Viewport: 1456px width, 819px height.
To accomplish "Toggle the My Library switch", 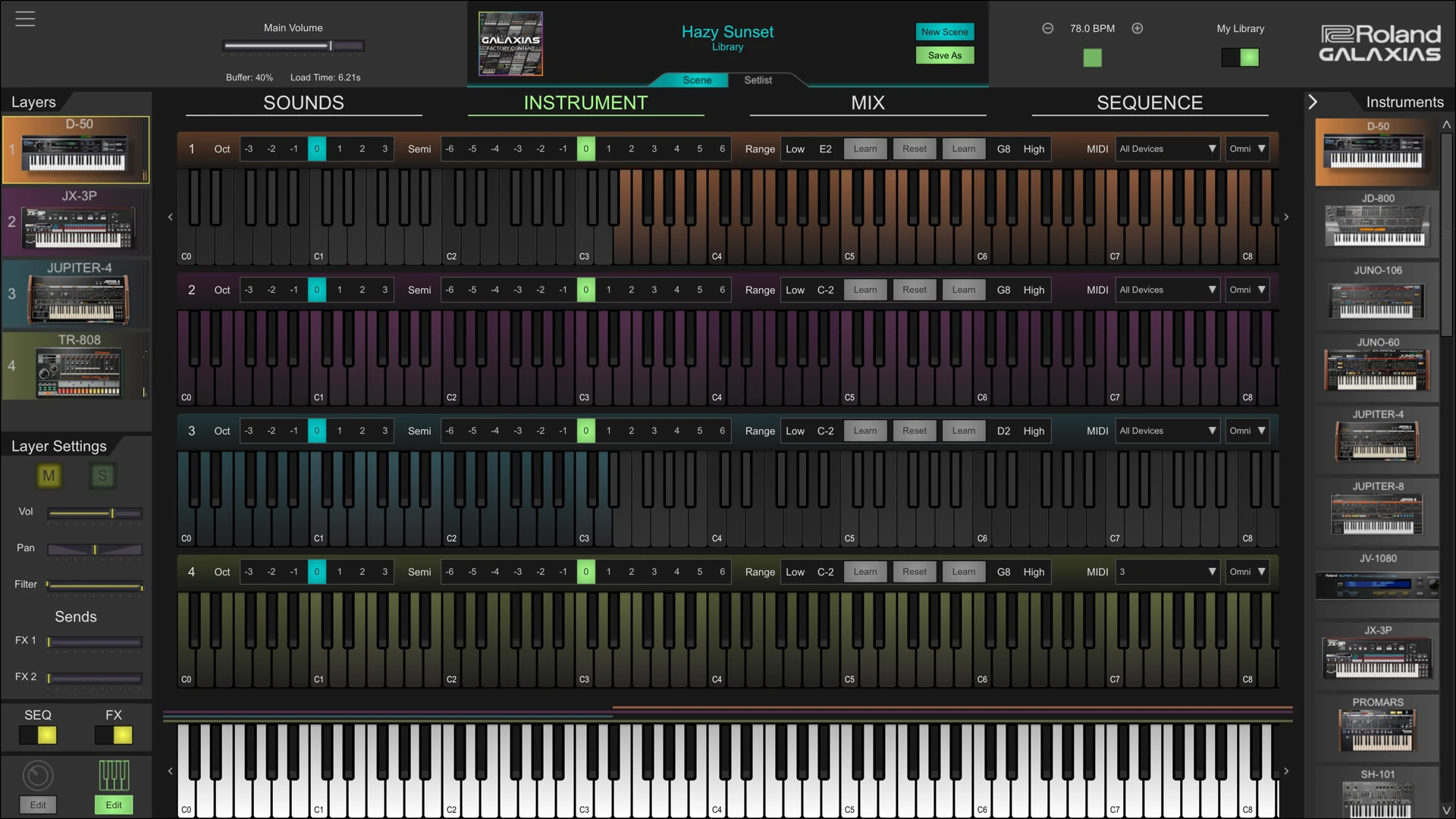I will (1241, 58).
